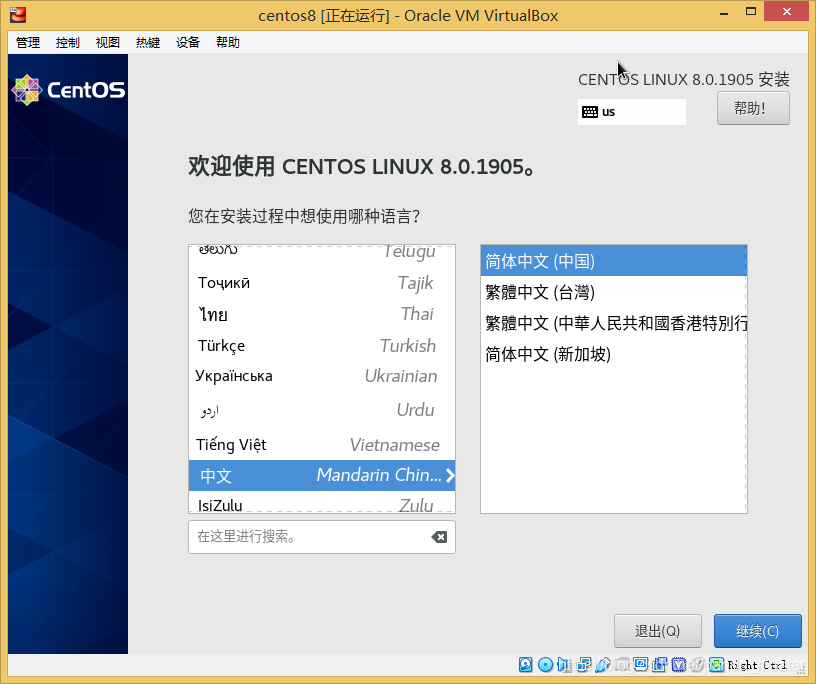Screen dimensions: 816x684
Task: Click the us keyboard layout indicator
Action: tap(632, 112)
